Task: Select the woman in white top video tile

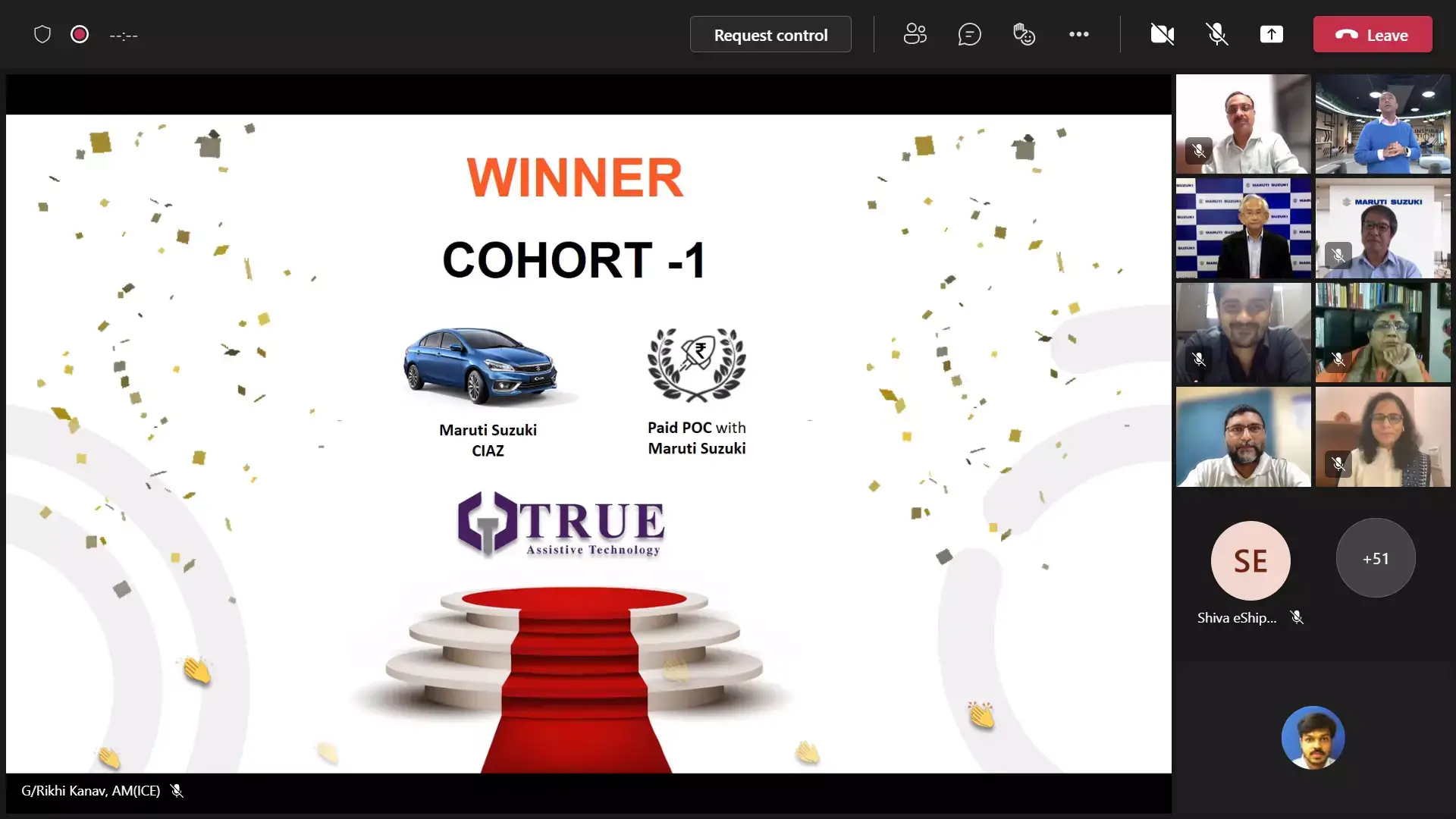Action: click(1382, 437)
